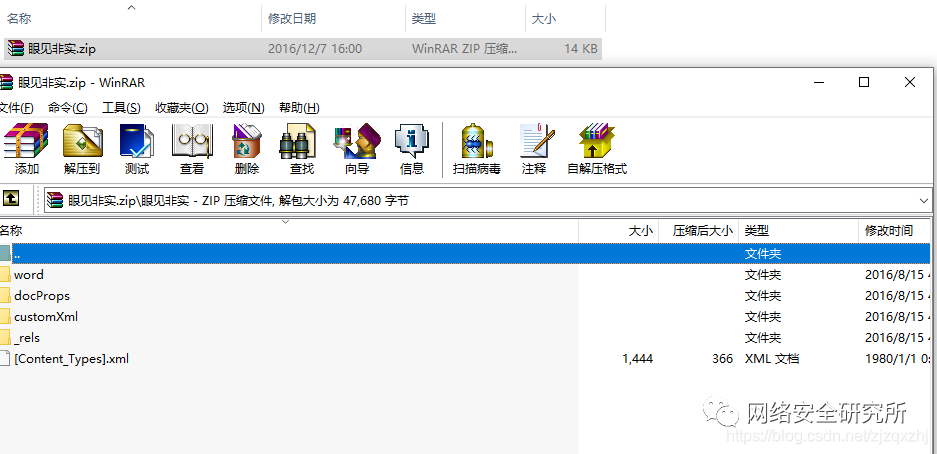Open the 选项(N) menu
937x454 pixels.
tap(243, 108)
